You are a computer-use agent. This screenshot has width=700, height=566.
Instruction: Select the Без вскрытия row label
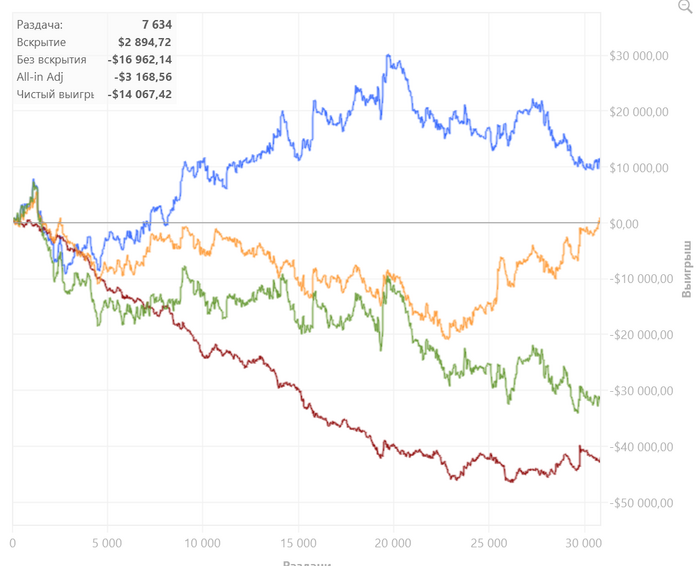pyautogui.click(x=52, y=59)
